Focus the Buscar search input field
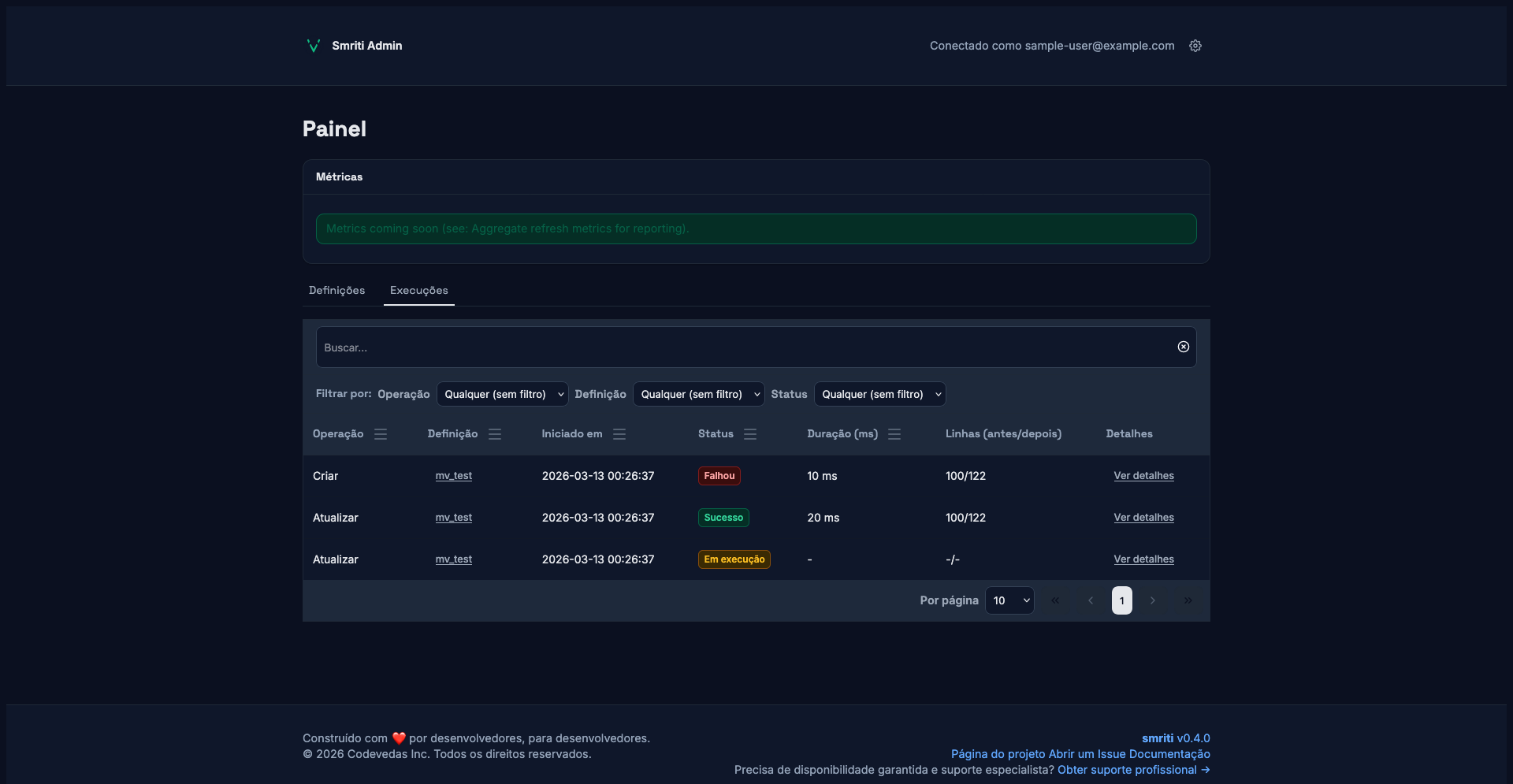 pyautogui.click(x=741, y=347)
